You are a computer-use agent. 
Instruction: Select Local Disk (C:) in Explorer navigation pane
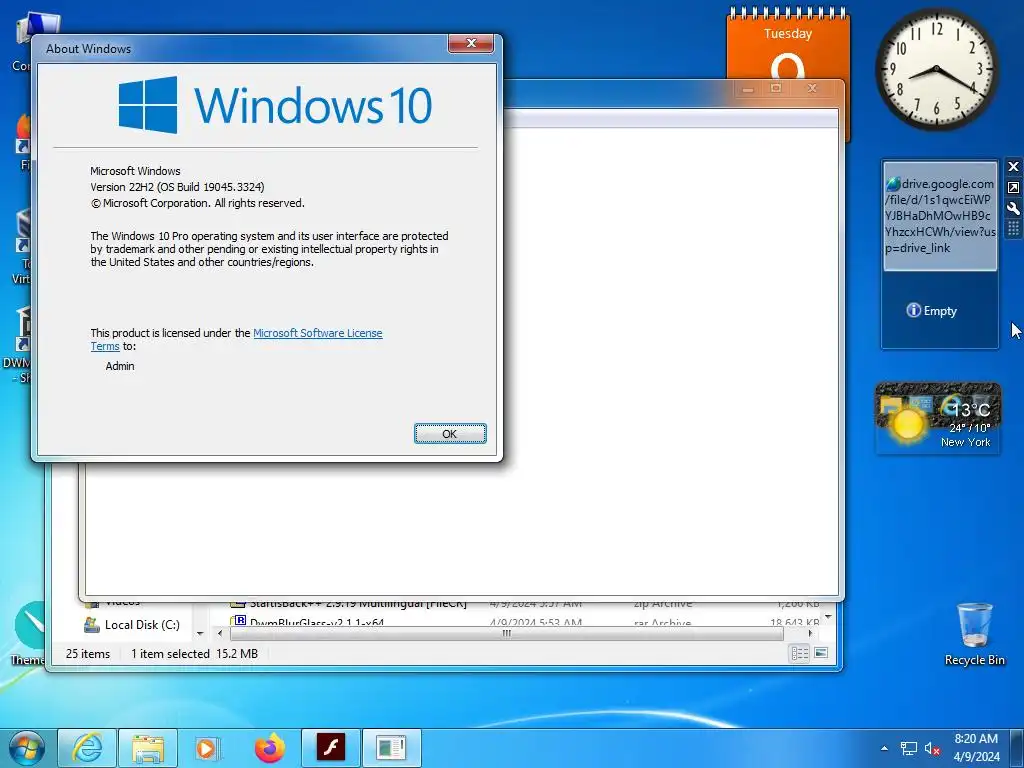pyautogui.click(x=132, y=625)
